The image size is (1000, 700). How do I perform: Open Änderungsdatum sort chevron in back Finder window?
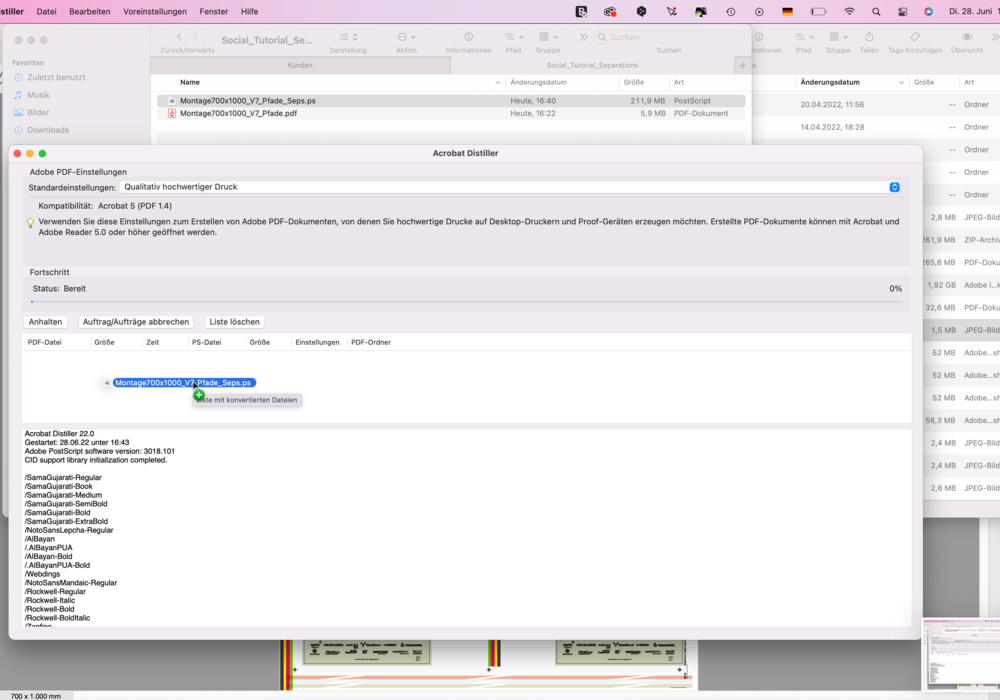click(x=901, y=82)
